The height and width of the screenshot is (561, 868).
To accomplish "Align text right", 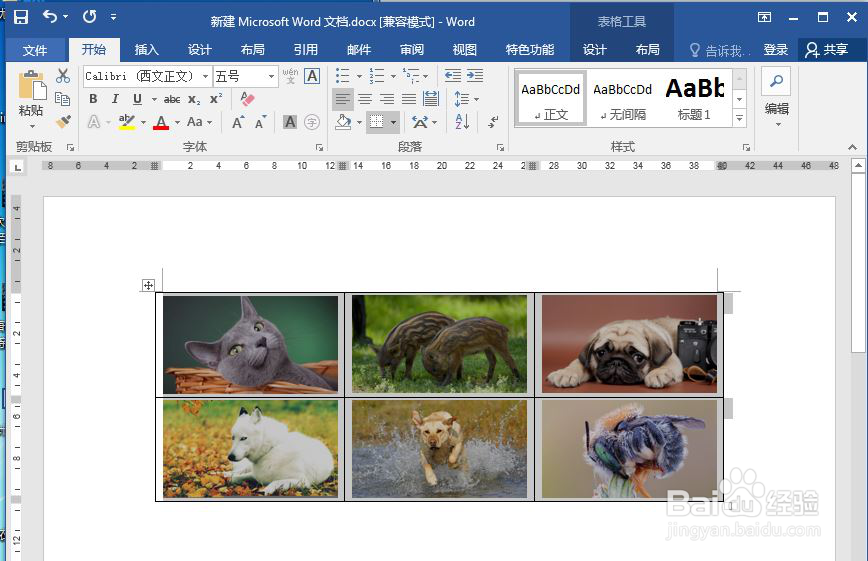I will coord(387,99).
